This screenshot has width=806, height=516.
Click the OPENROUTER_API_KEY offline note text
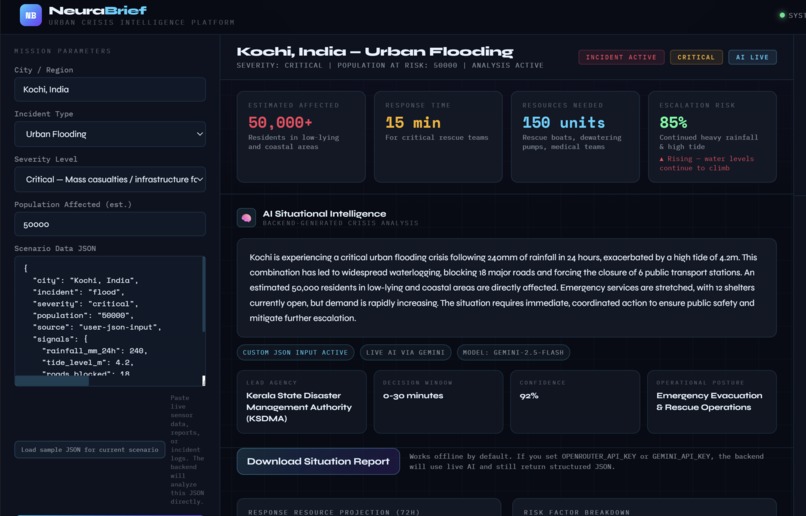point(587,462)
